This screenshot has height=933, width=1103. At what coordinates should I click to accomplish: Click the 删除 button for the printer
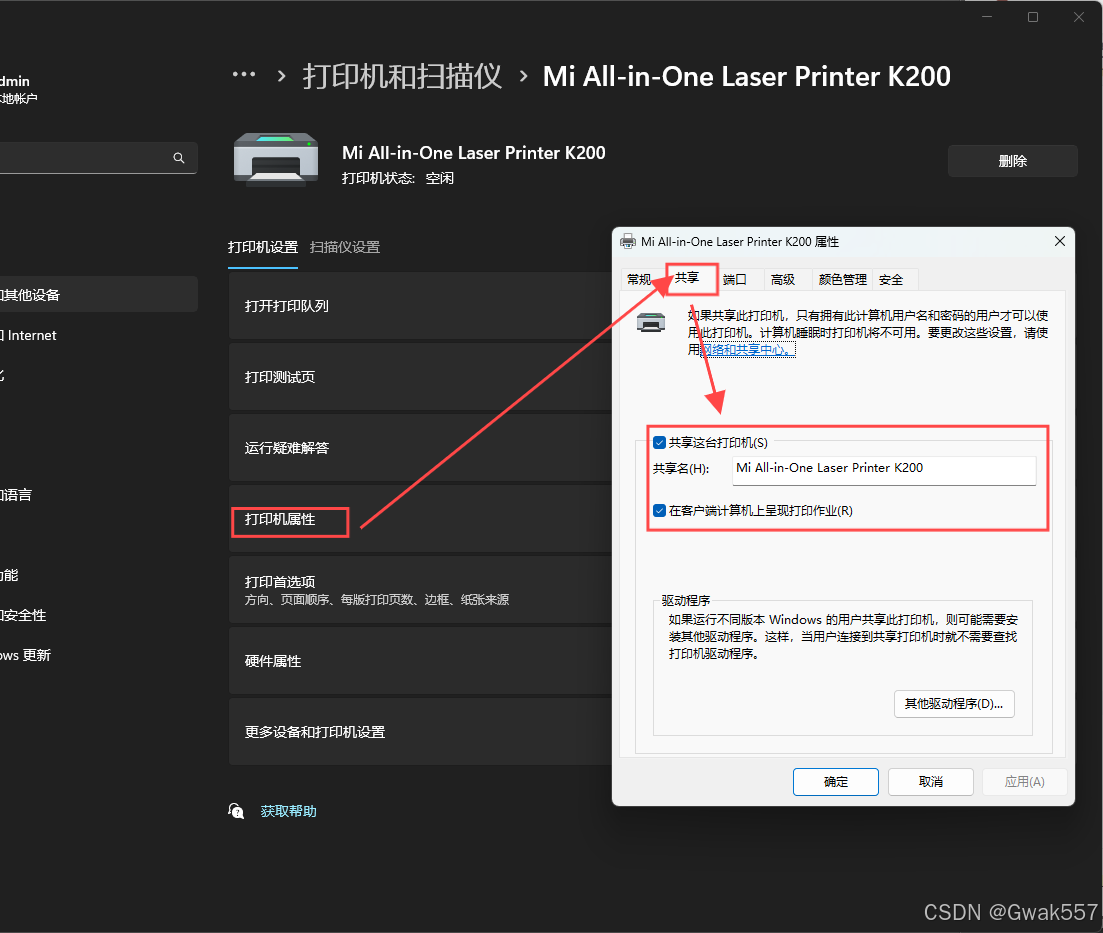(1013, 161)
